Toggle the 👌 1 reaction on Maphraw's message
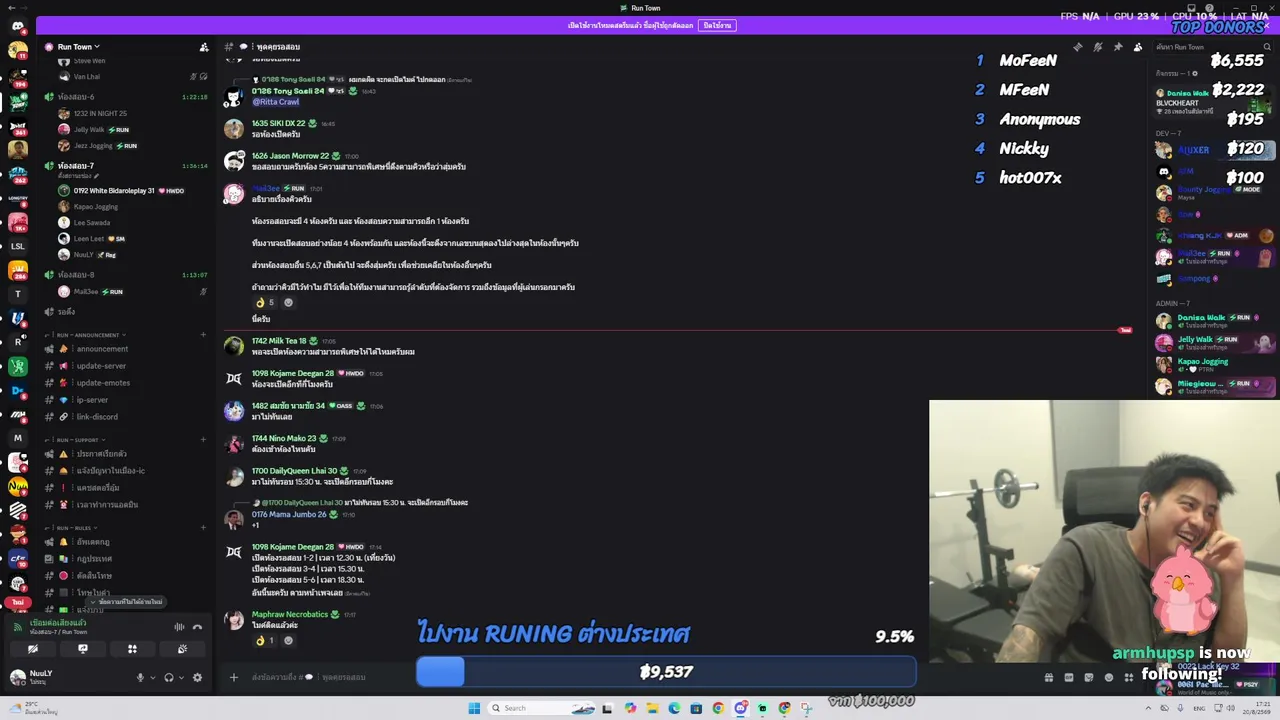1280x720 pixels. point(265,640)
